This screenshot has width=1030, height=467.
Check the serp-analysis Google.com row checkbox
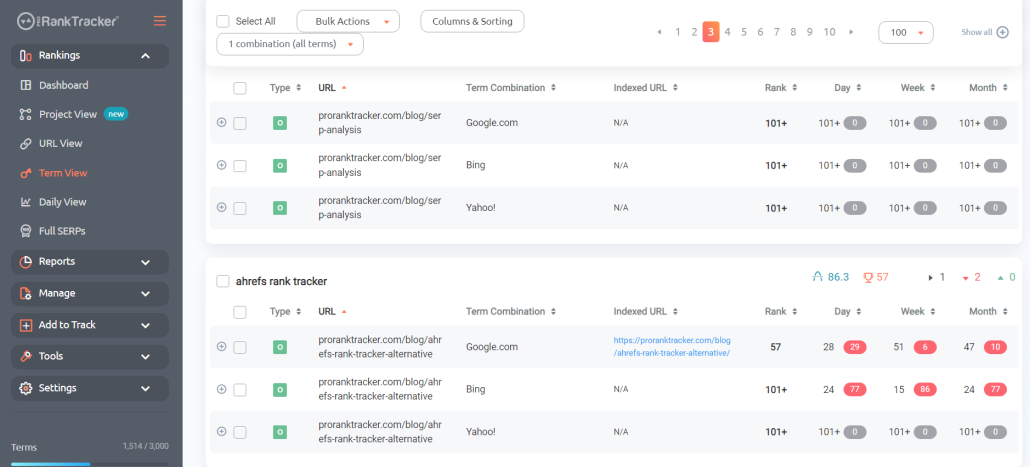click(240, 123)
